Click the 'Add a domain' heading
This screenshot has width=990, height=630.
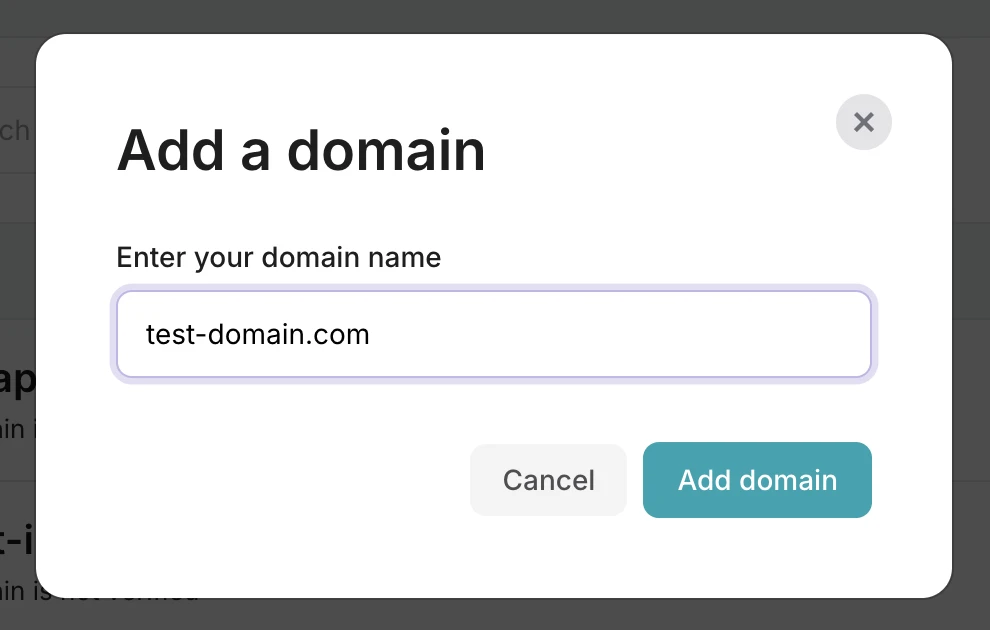click(x=301, y=151)
